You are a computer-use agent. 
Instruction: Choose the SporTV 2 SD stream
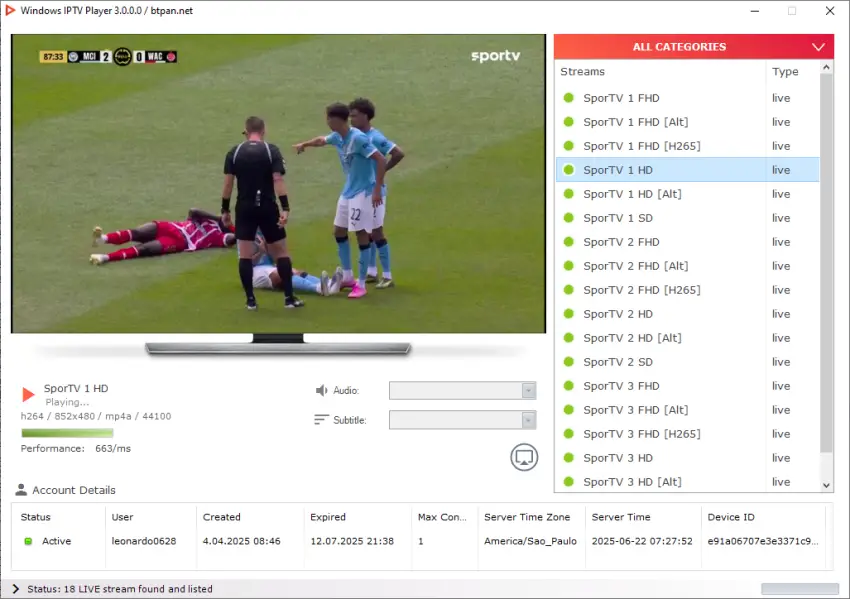pyautogui.click(x=687, y=362)
